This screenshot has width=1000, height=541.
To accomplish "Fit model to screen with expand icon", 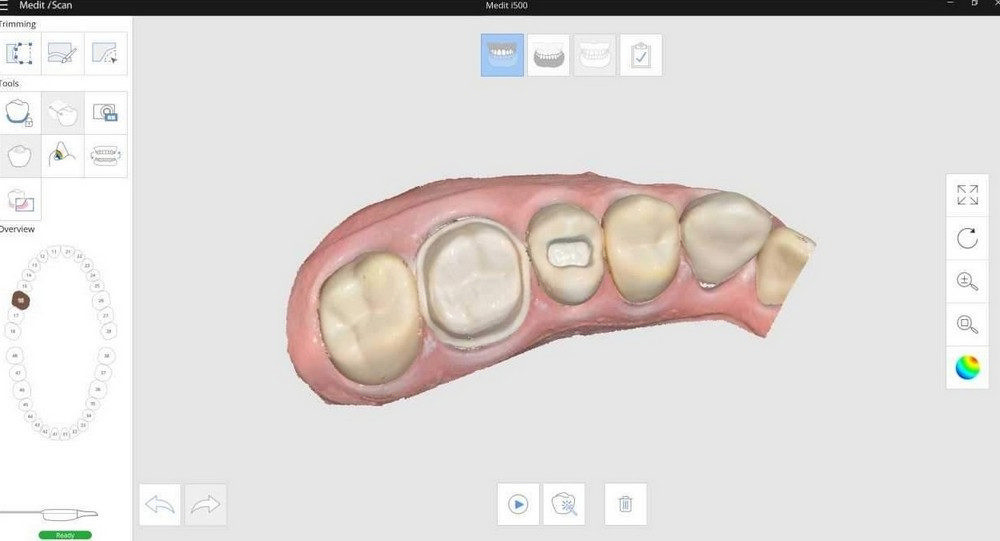I will [x=967, y=195].
